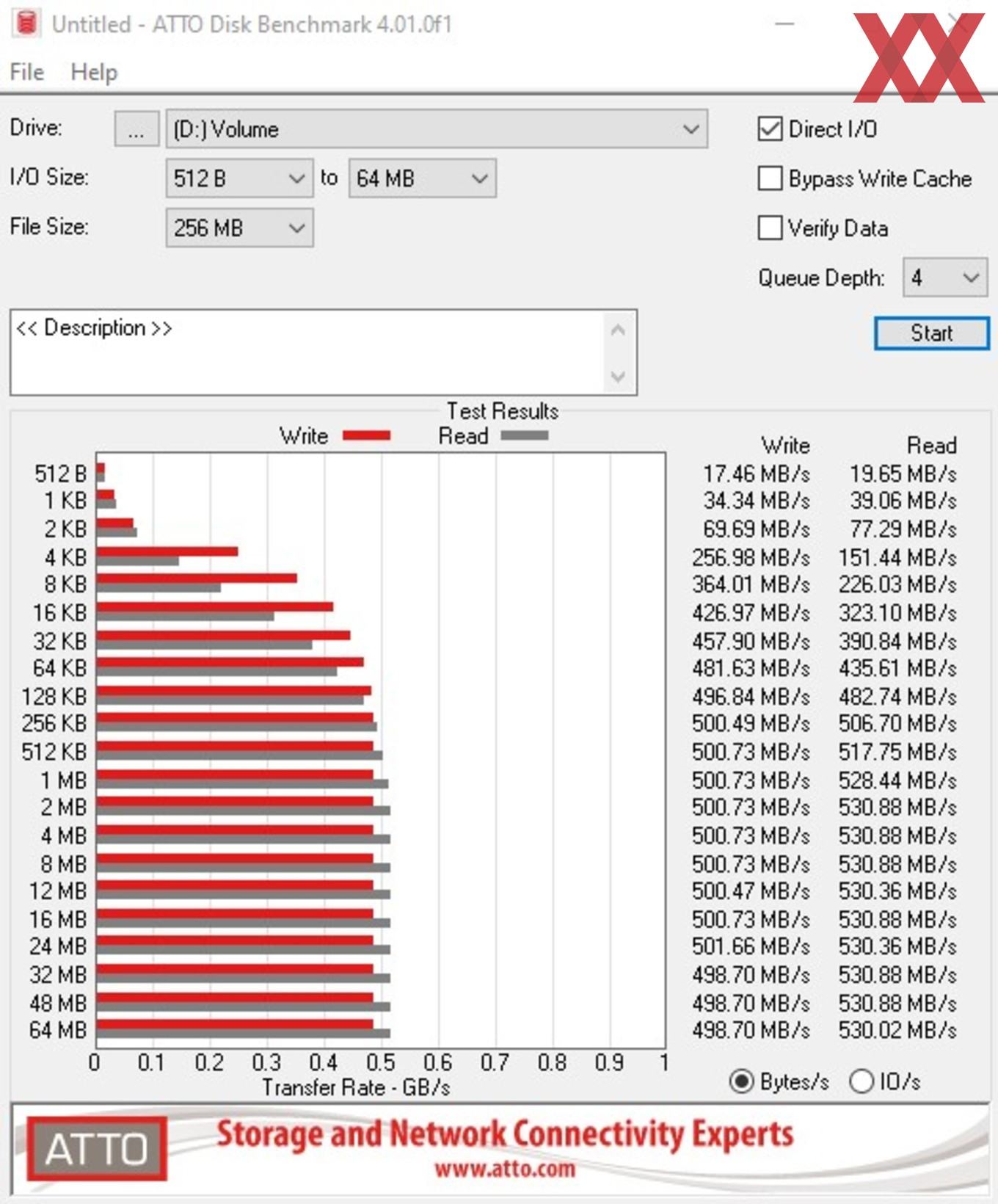Open the Queue Depth dropdown
The height and width of the screenshot is (1204, 998).
tap(945, 278)
